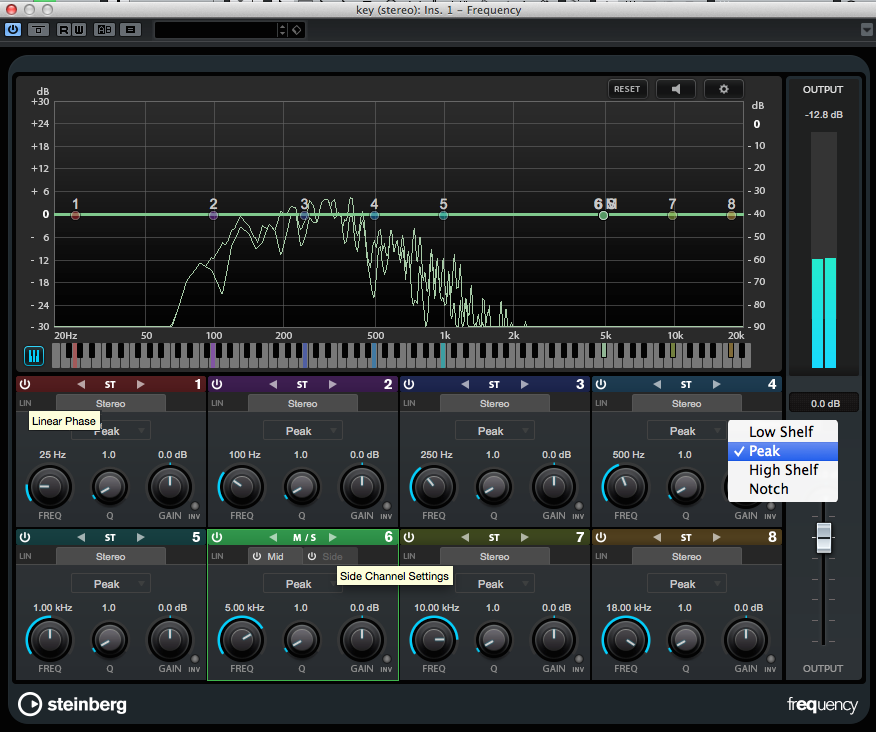Click the output level fader handle
Viewport: 876px width, 732px height.
pos(823,538)
